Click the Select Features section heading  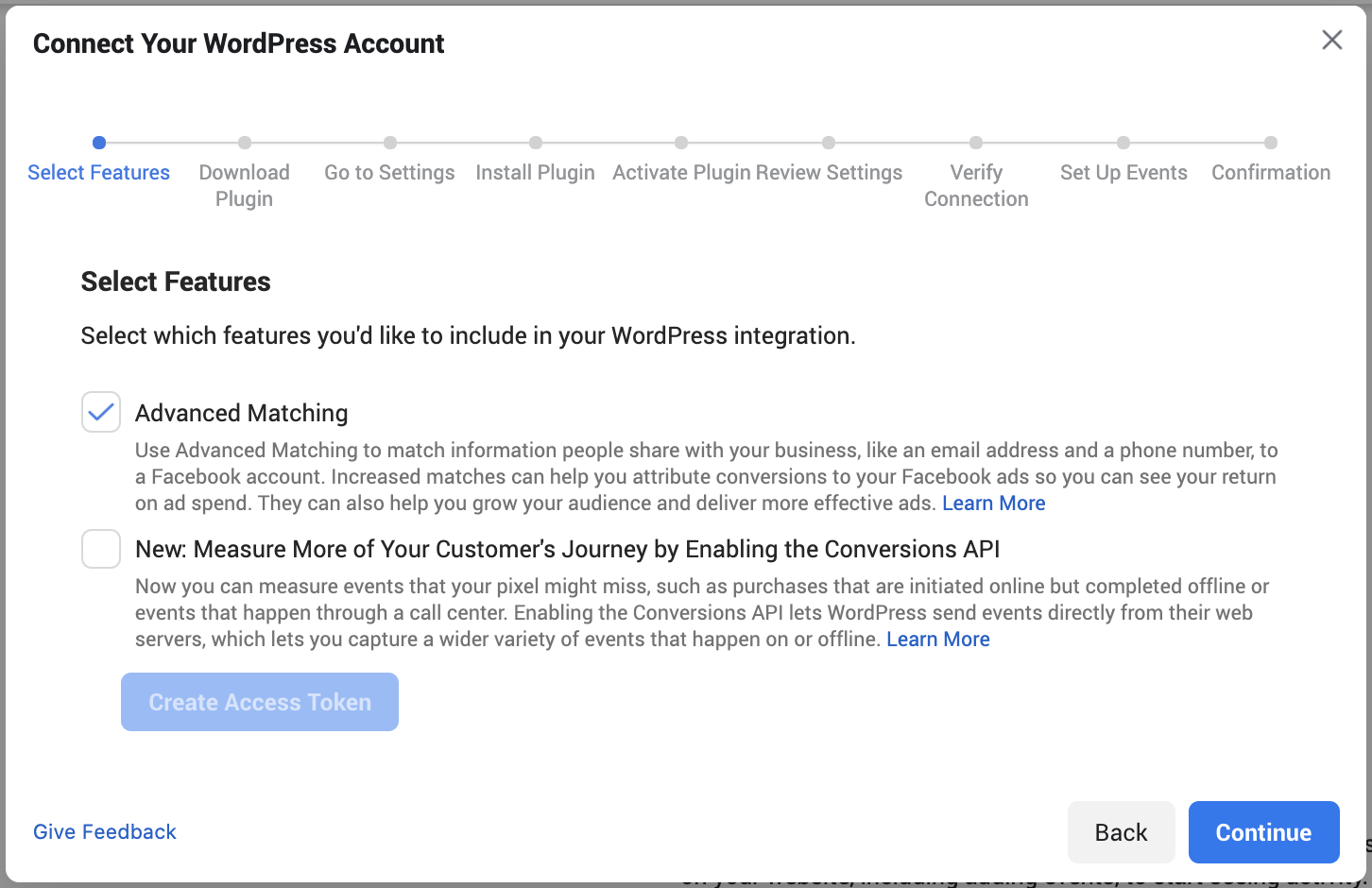[176, 282]
